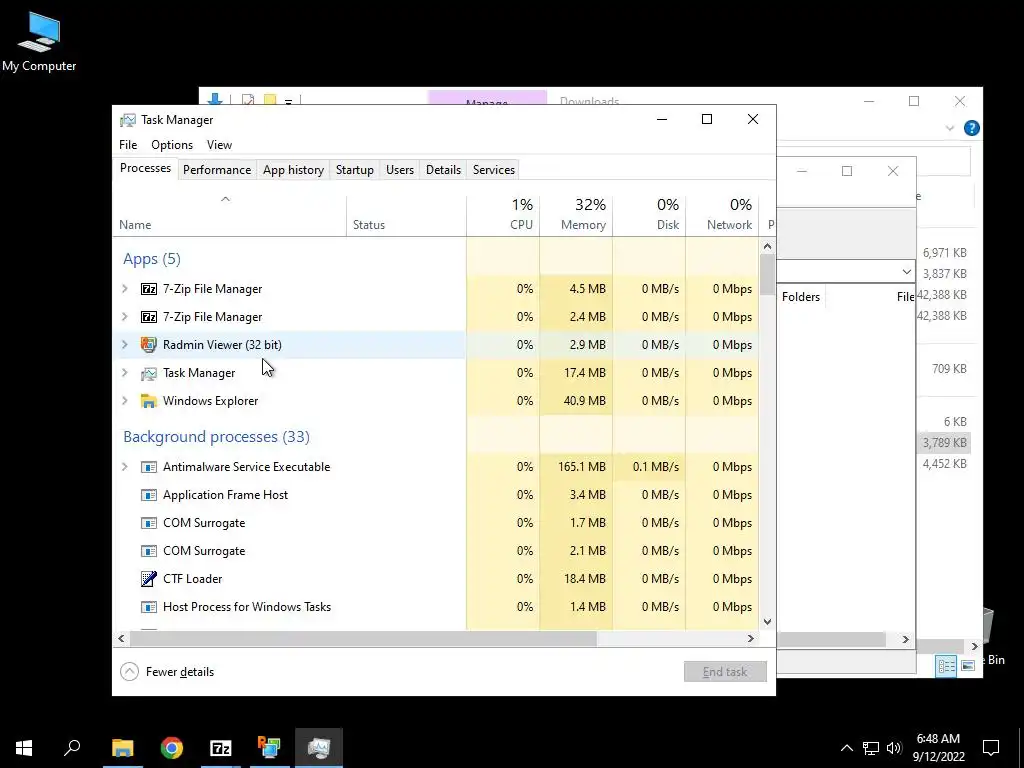Image resolution: width=1024 pixels, height=768 pixels.
Task: Click the Radmin Viewer process icon
Action: coord(149,345)
